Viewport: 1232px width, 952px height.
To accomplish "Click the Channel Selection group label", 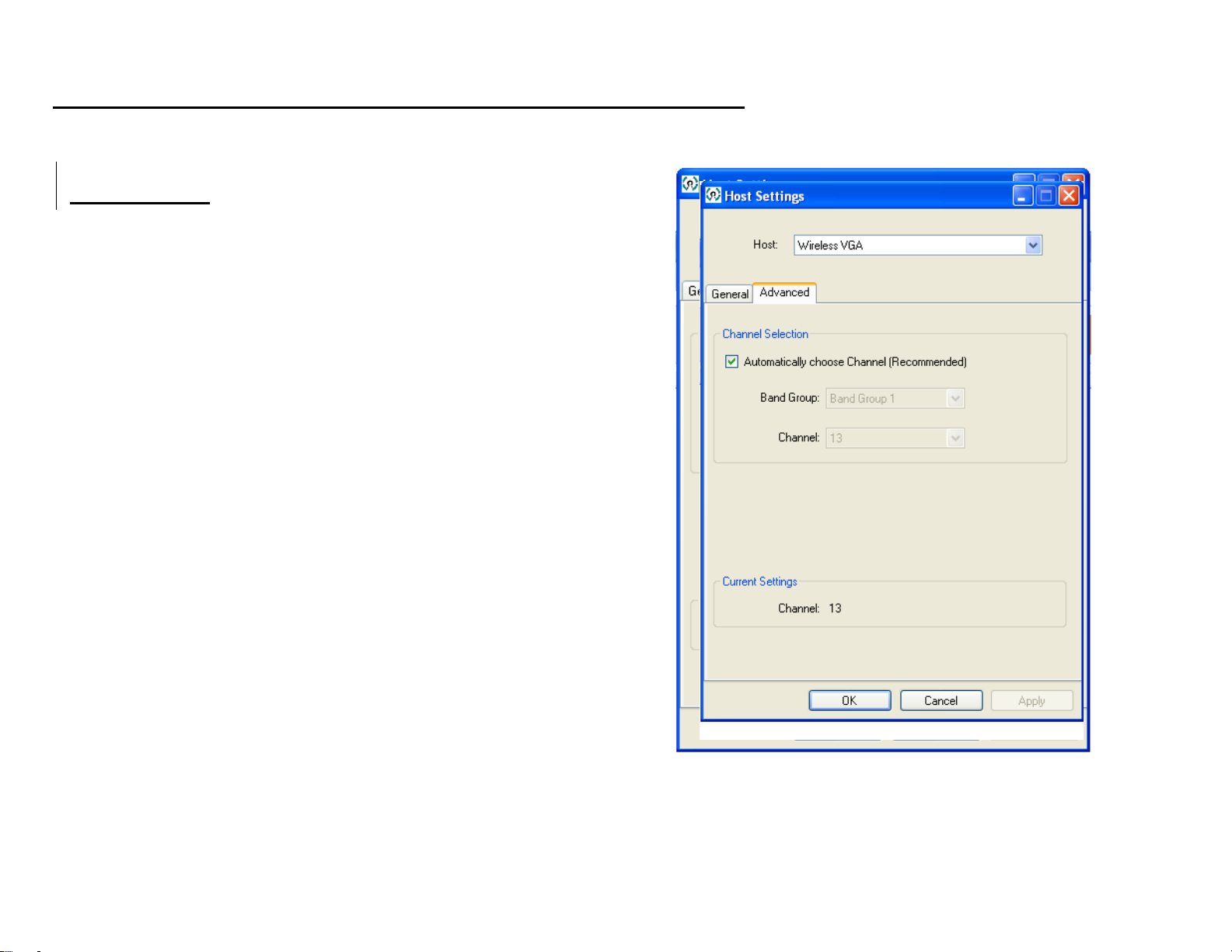I will coord(766,333).
